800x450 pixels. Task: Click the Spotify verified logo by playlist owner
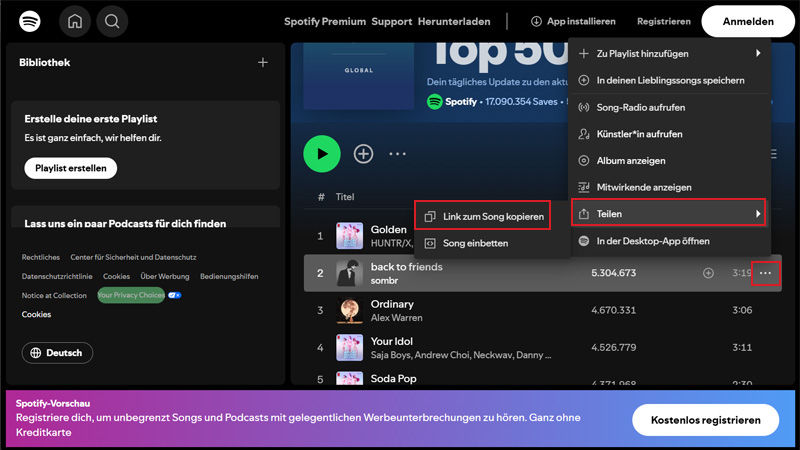[434, 102]
